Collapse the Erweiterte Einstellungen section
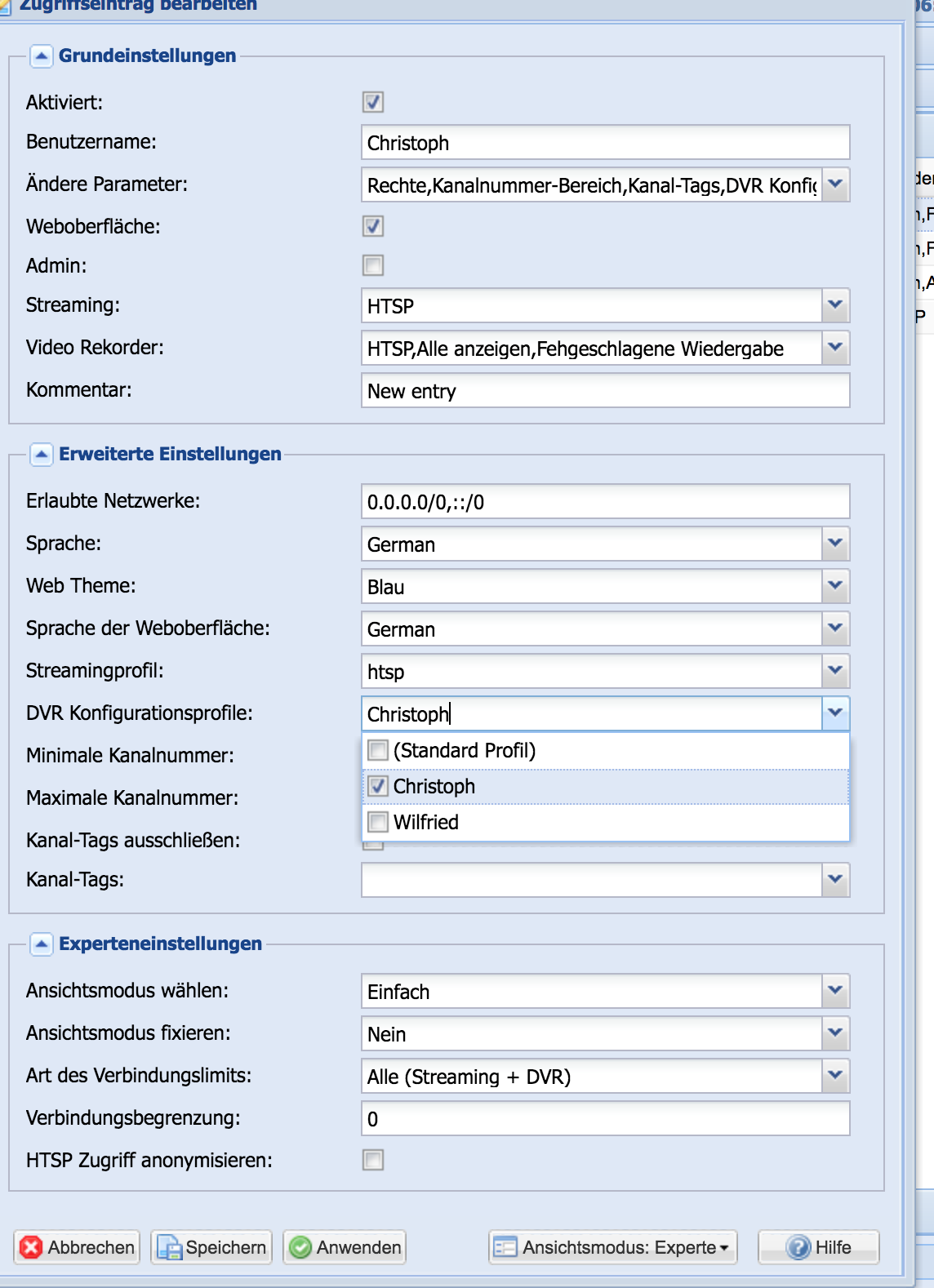The width and height of the screenshot is (934, 1288). click(x=42, y=454)
